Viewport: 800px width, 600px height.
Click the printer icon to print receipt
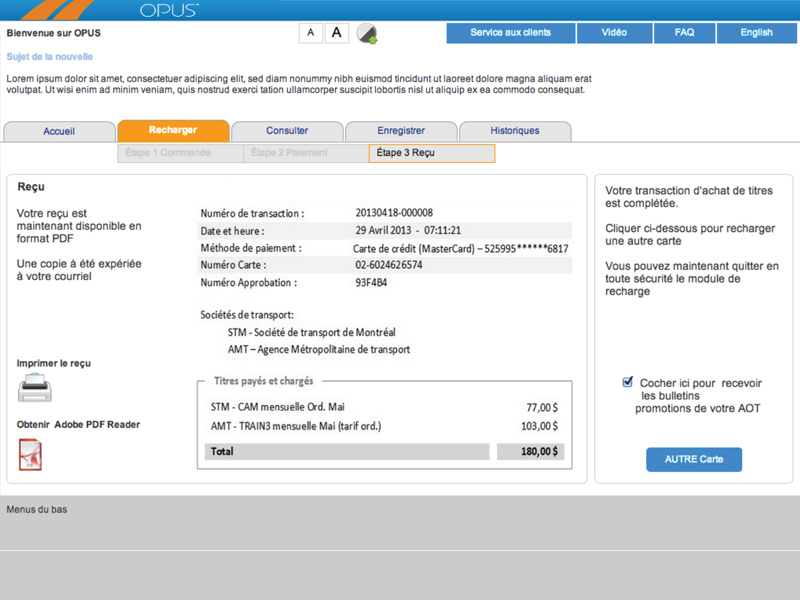point(35,388)
